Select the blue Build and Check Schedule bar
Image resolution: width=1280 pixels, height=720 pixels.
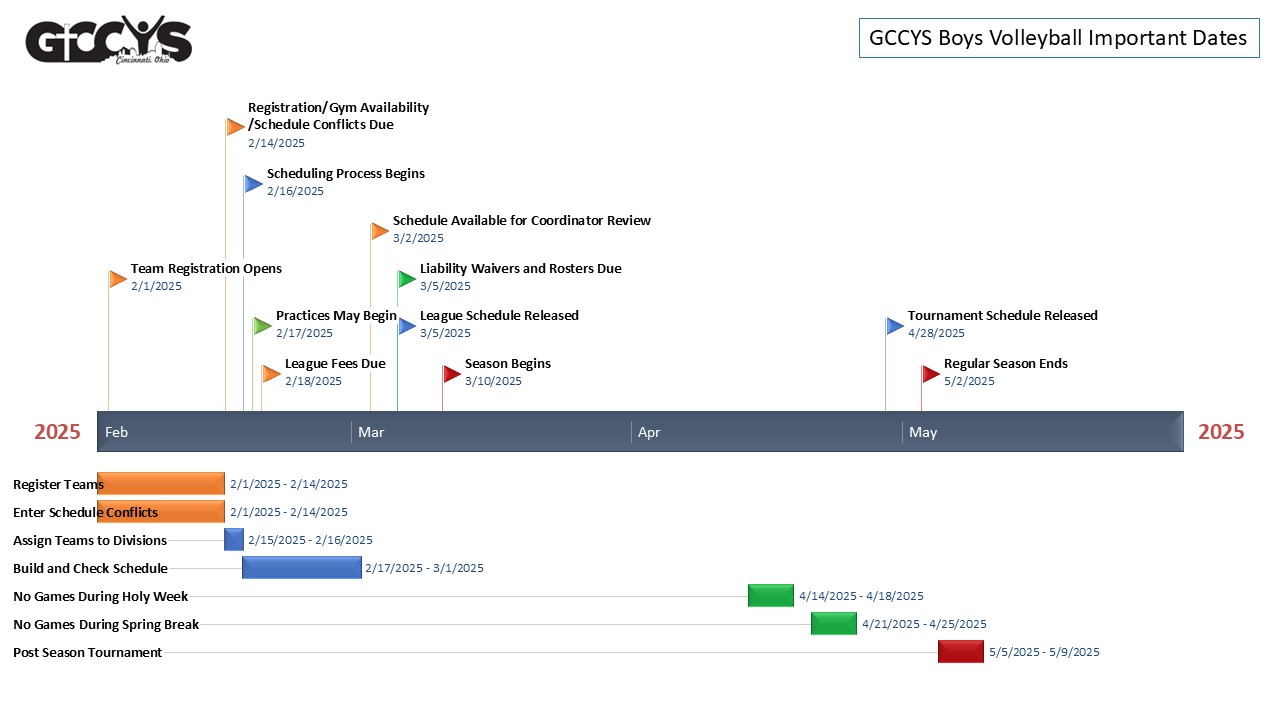(x=302, y=567)
